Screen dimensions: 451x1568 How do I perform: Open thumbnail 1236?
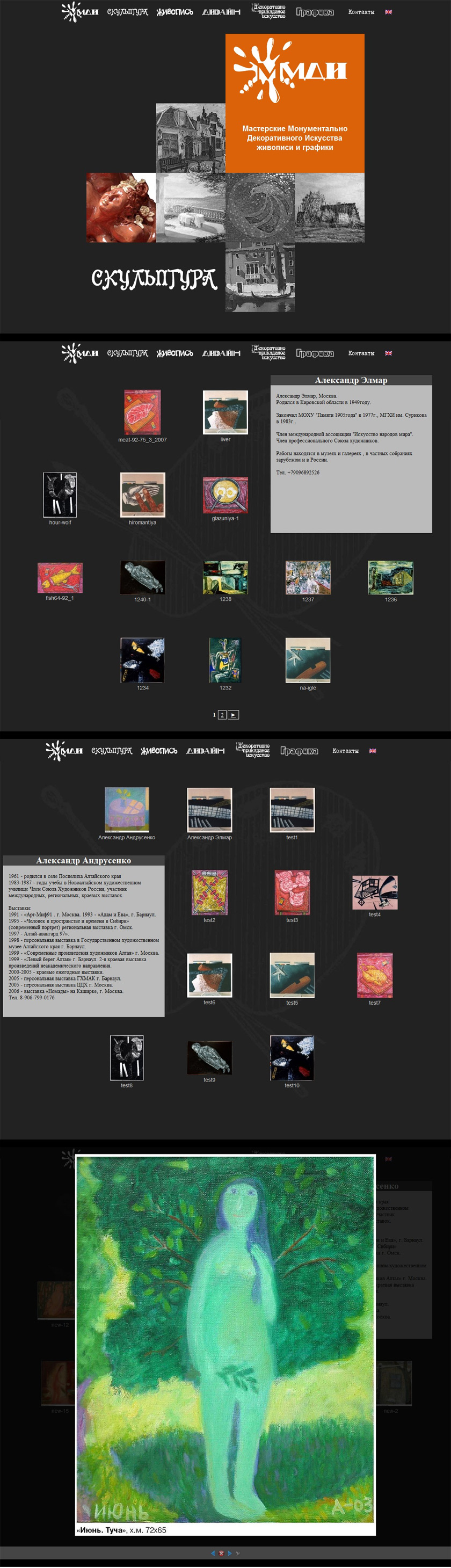[x=391, y=578]
